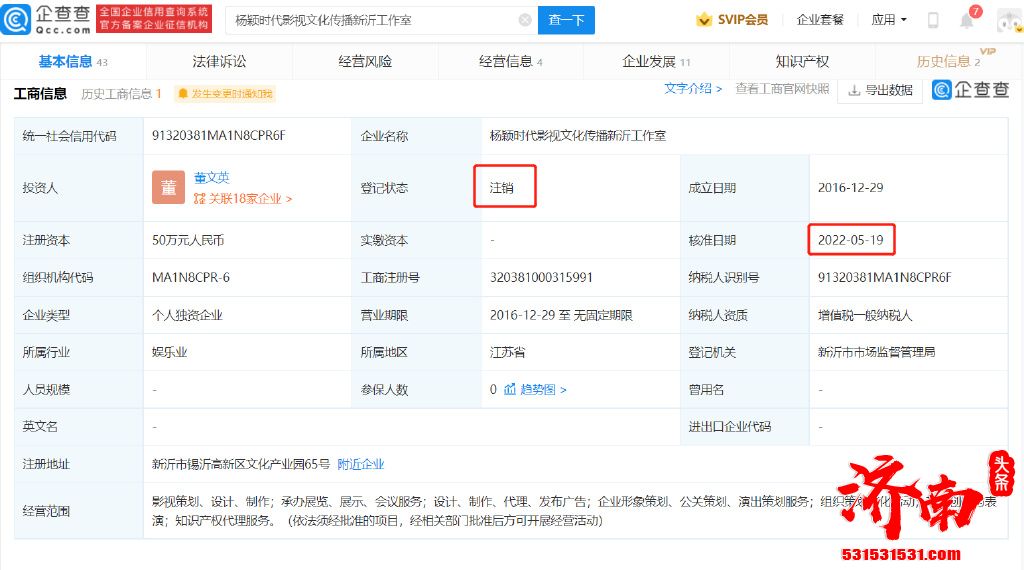Switch to 知识产权 tab
This screenshot has height=570, width=1024.
(x=802, y=61)
